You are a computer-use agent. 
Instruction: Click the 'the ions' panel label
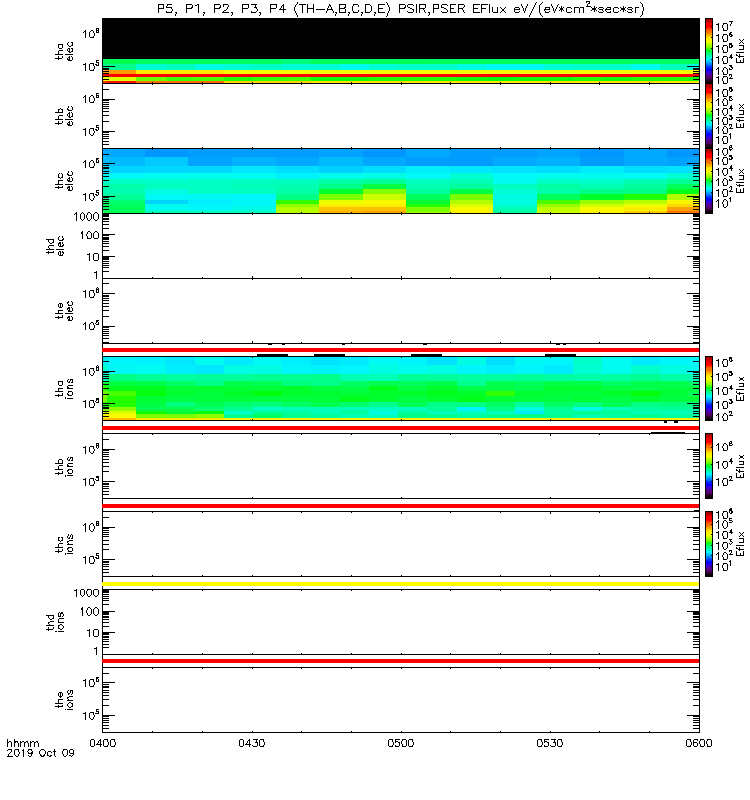pyautogui.click(x=64, y=699)
